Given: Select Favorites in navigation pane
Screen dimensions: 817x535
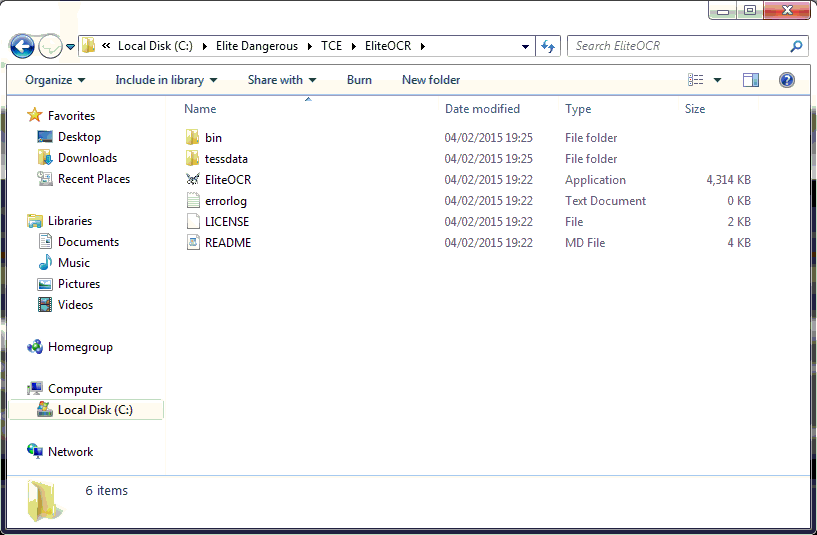Looking at the screenshot, I should tap(71, 116).
